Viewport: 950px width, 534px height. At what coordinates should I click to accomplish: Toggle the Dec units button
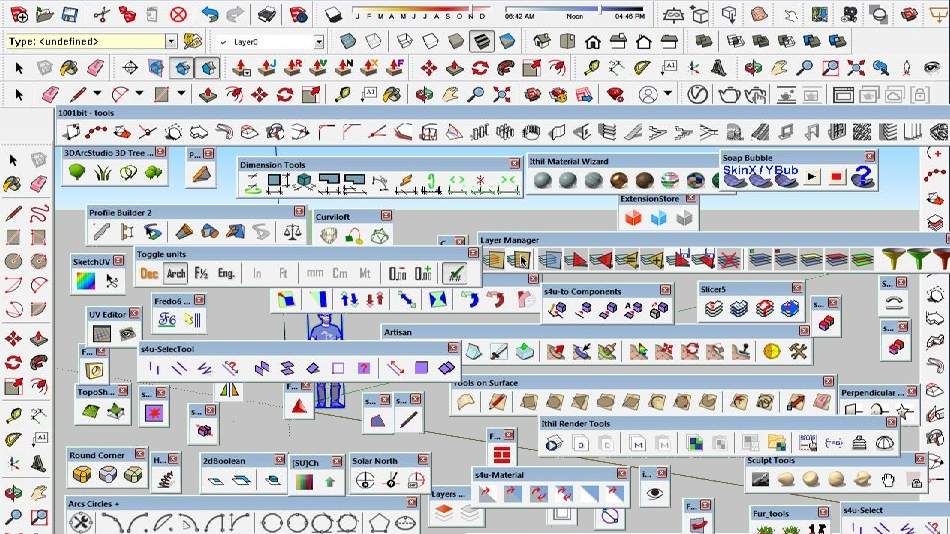pyautogui.click(x=149, y=273)
